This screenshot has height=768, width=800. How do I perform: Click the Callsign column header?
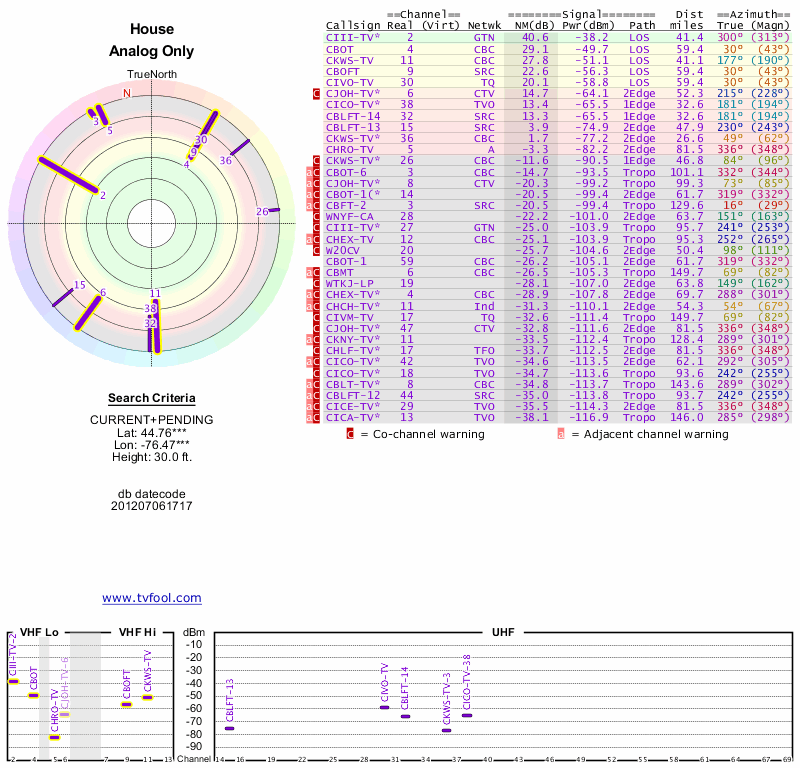pyautogui.click(x=354, y=26)
